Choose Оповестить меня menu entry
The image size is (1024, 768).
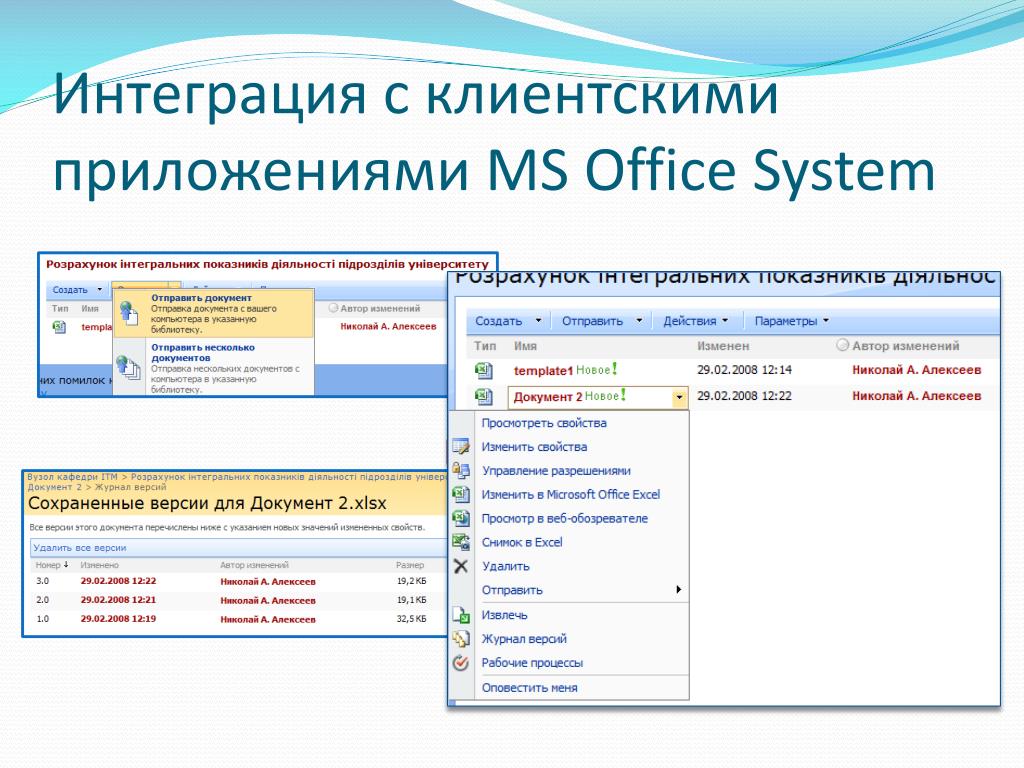coord(529,688)
